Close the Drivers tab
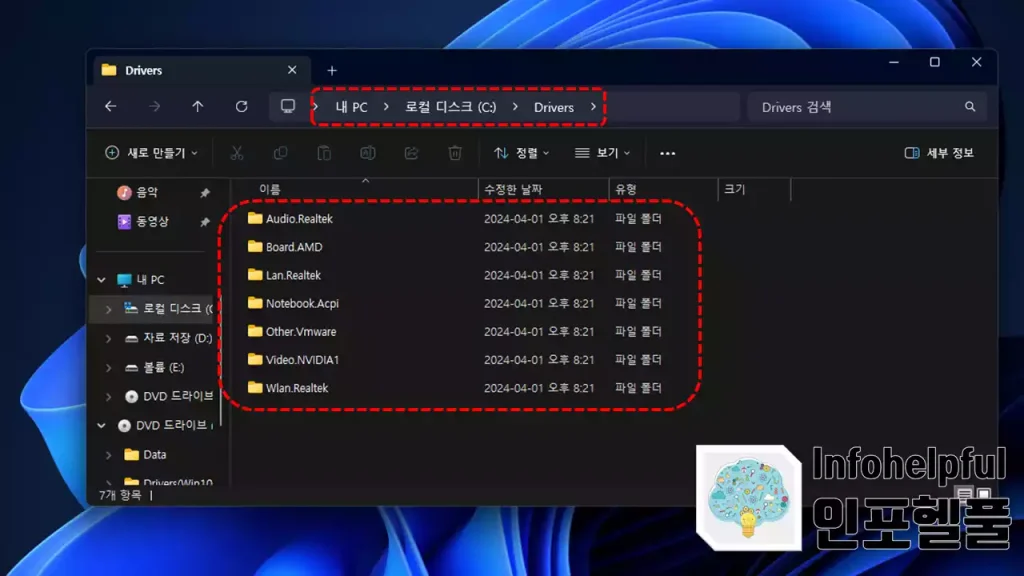 click(x=292, y=69)
